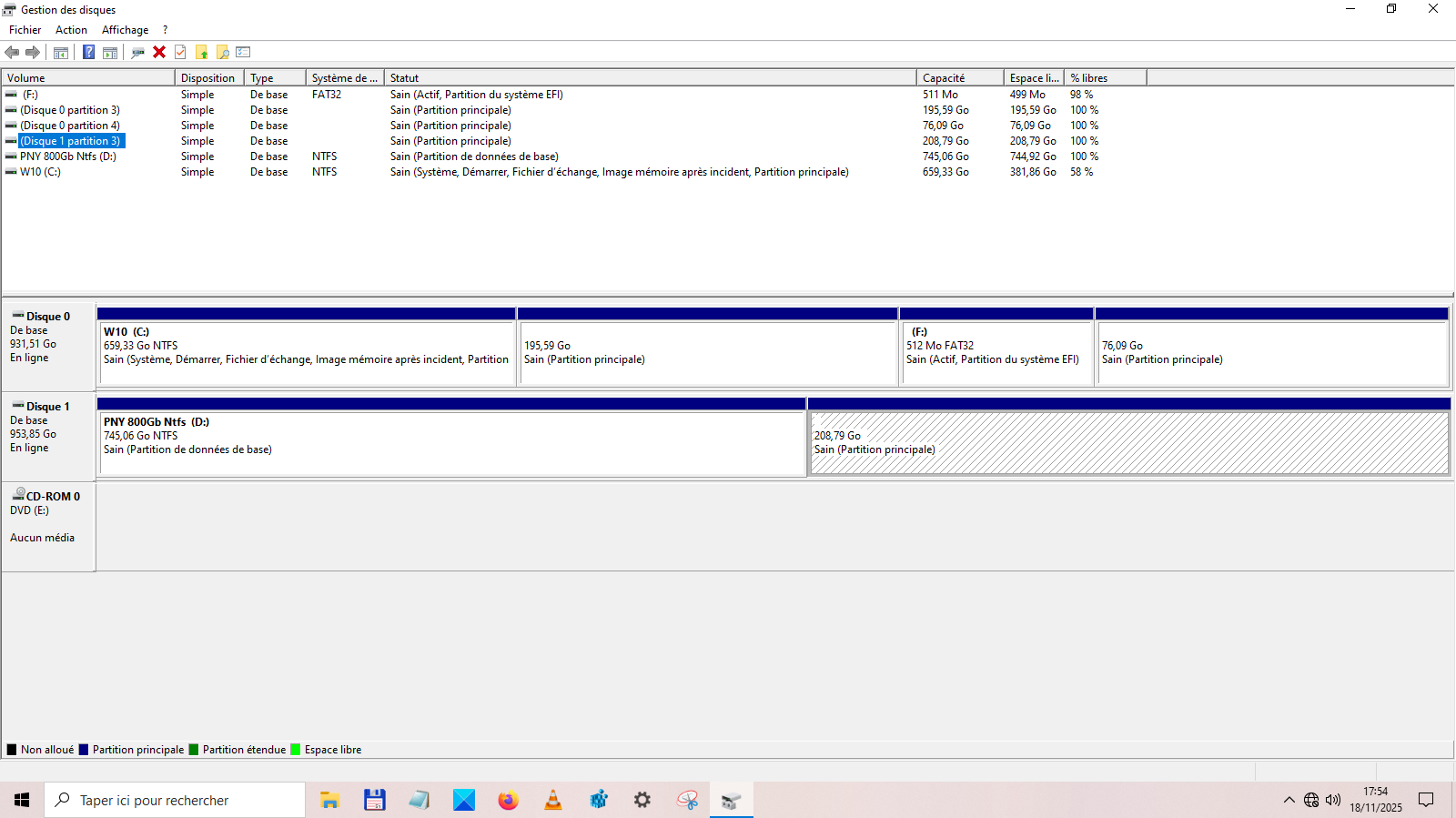Image resolution: width=1456 pixels, height=818 pixels.
Task: Click the checklist view icon in toolbar
Action: [x=243, y=52]
